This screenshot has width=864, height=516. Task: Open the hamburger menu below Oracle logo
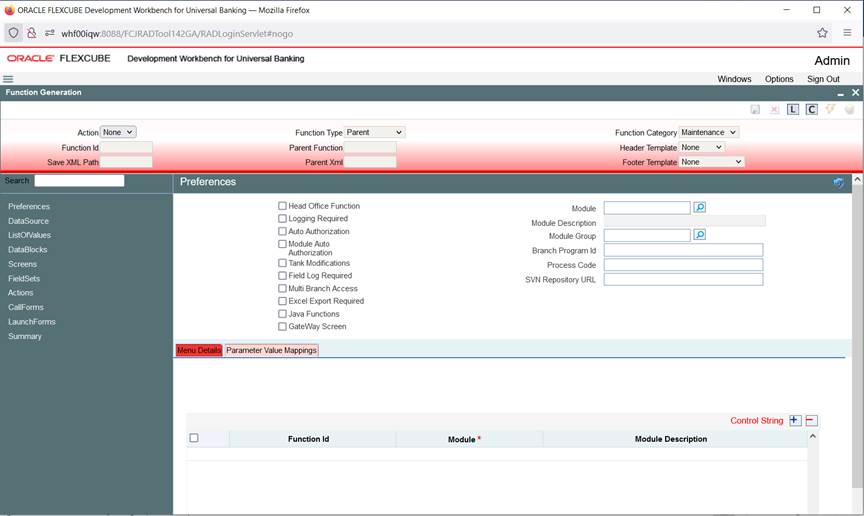[8, 79]
